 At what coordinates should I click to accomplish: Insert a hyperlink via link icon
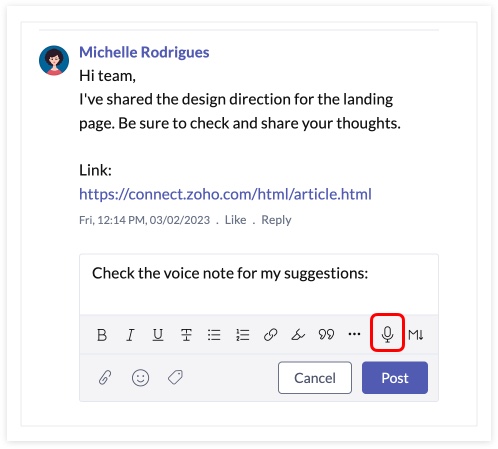click(270, 334)
